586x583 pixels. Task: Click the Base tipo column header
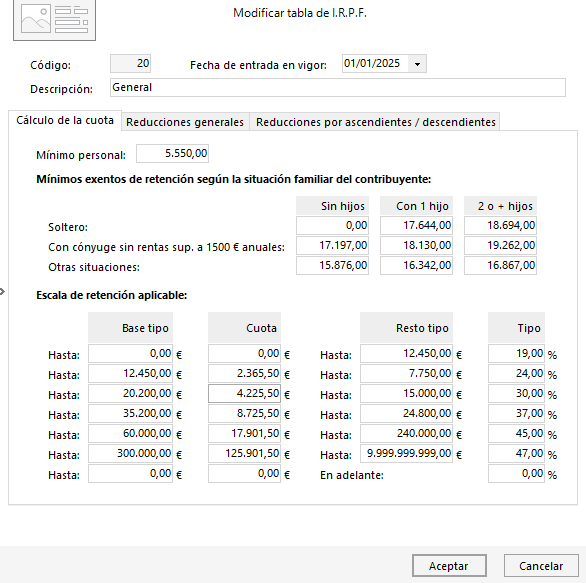coord(130,328)
